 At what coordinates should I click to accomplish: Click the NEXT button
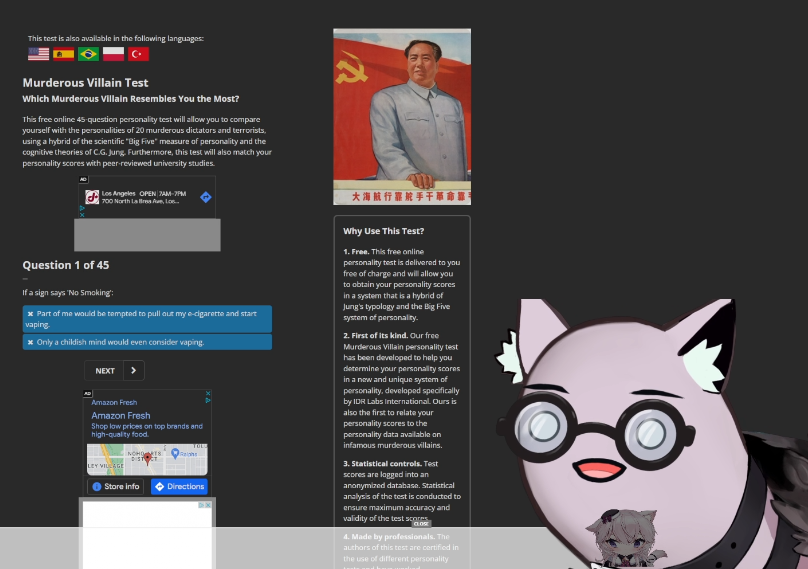(105, 371)
